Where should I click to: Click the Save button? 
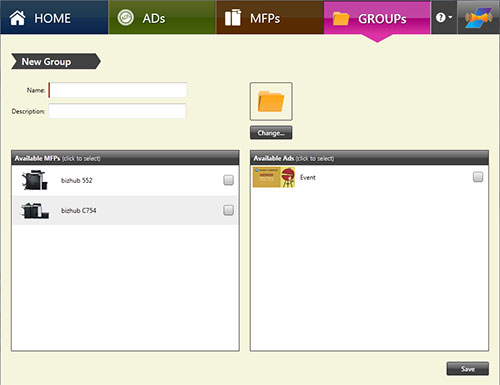tap(468, 369)
